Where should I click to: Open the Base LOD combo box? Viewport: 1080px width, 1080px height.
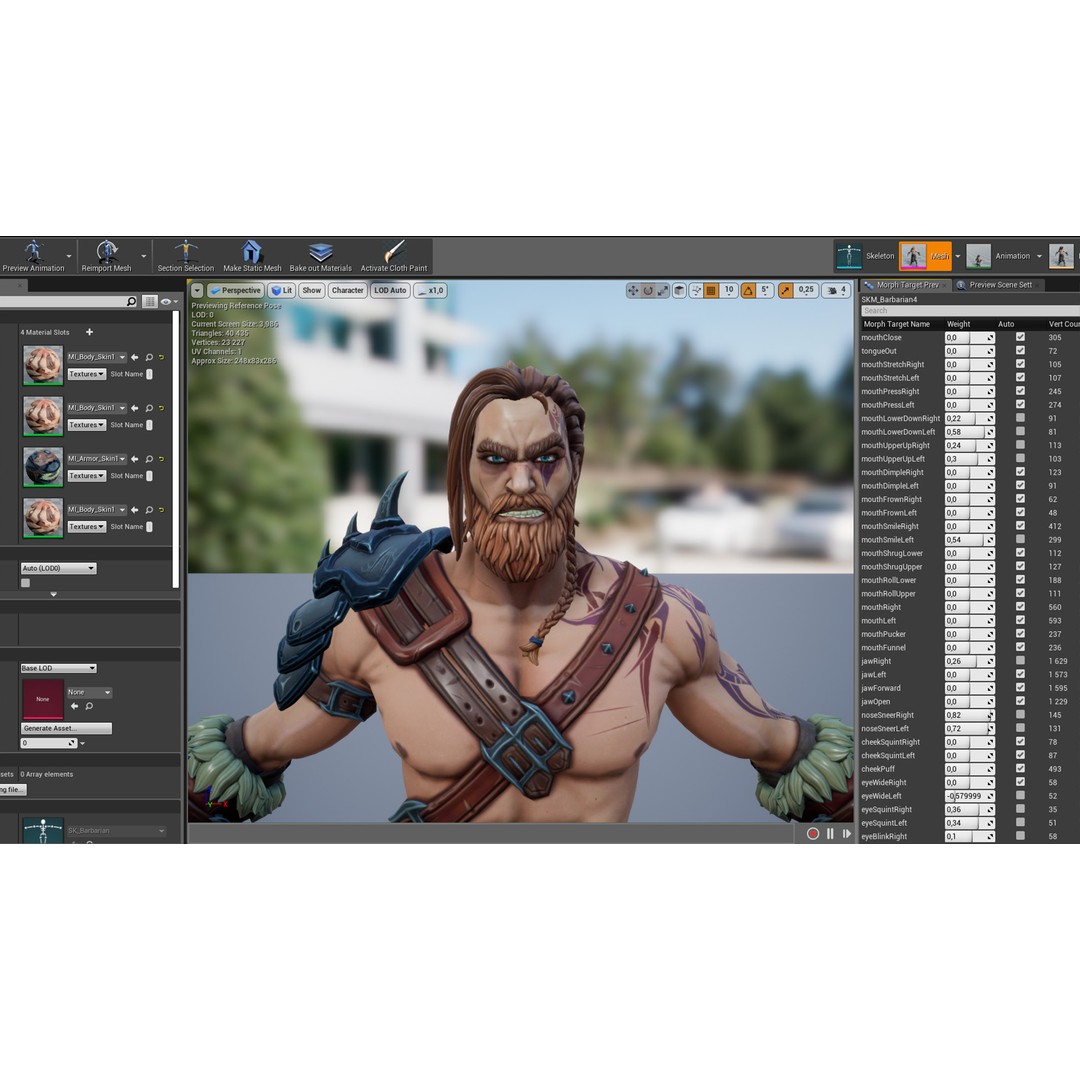click(x=59, y=668)
